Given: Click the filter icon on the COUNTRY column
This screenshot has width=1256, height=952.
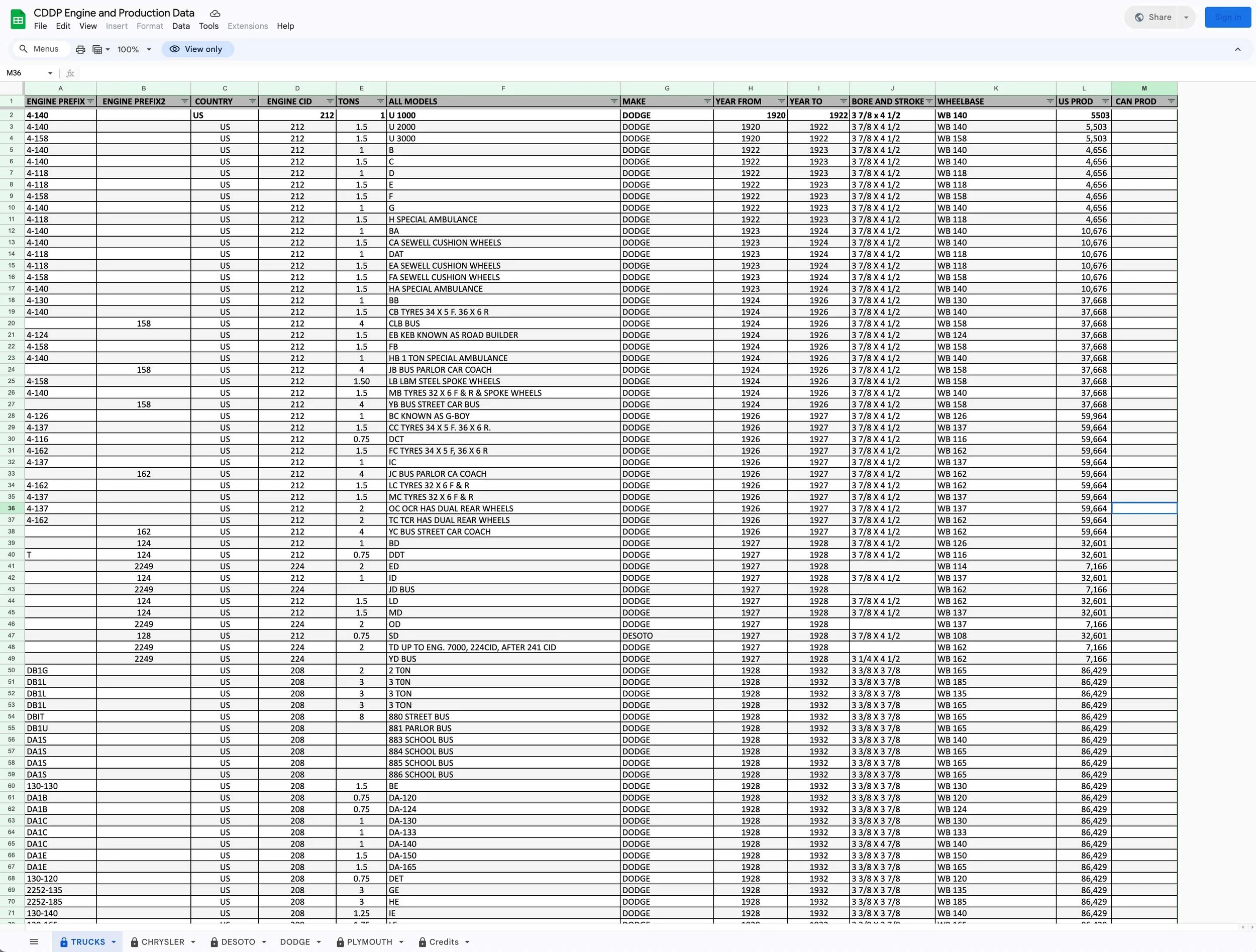Looking at the screenshot, I should tap(253, 101).
